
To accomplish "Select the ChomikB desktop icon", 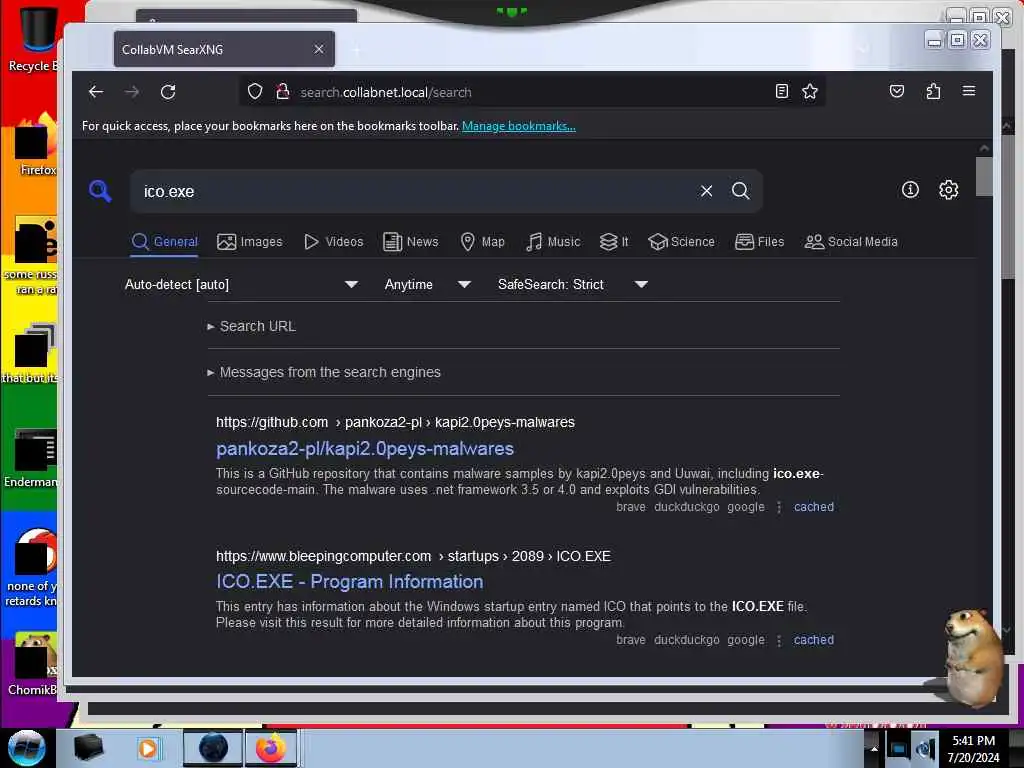I will 33,665.
